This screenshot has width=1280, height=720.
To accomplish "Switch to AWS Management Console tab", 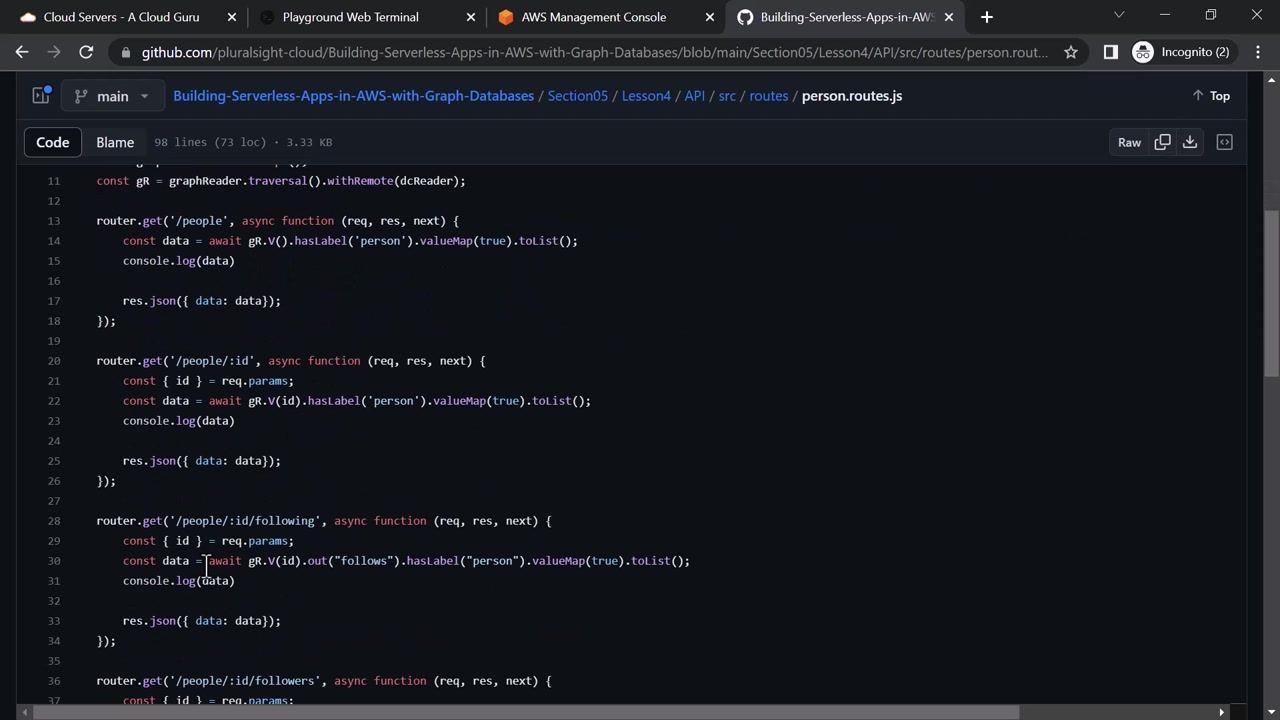I will tap(593, 17).
